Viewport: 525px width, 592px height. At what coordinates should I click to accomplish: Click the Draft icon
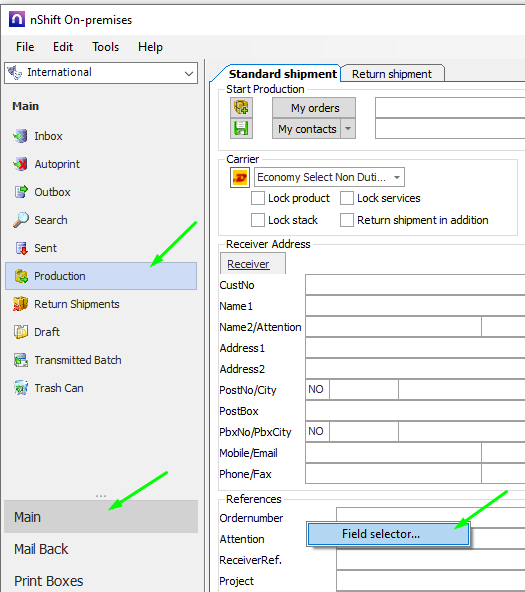tap(21, 332)
